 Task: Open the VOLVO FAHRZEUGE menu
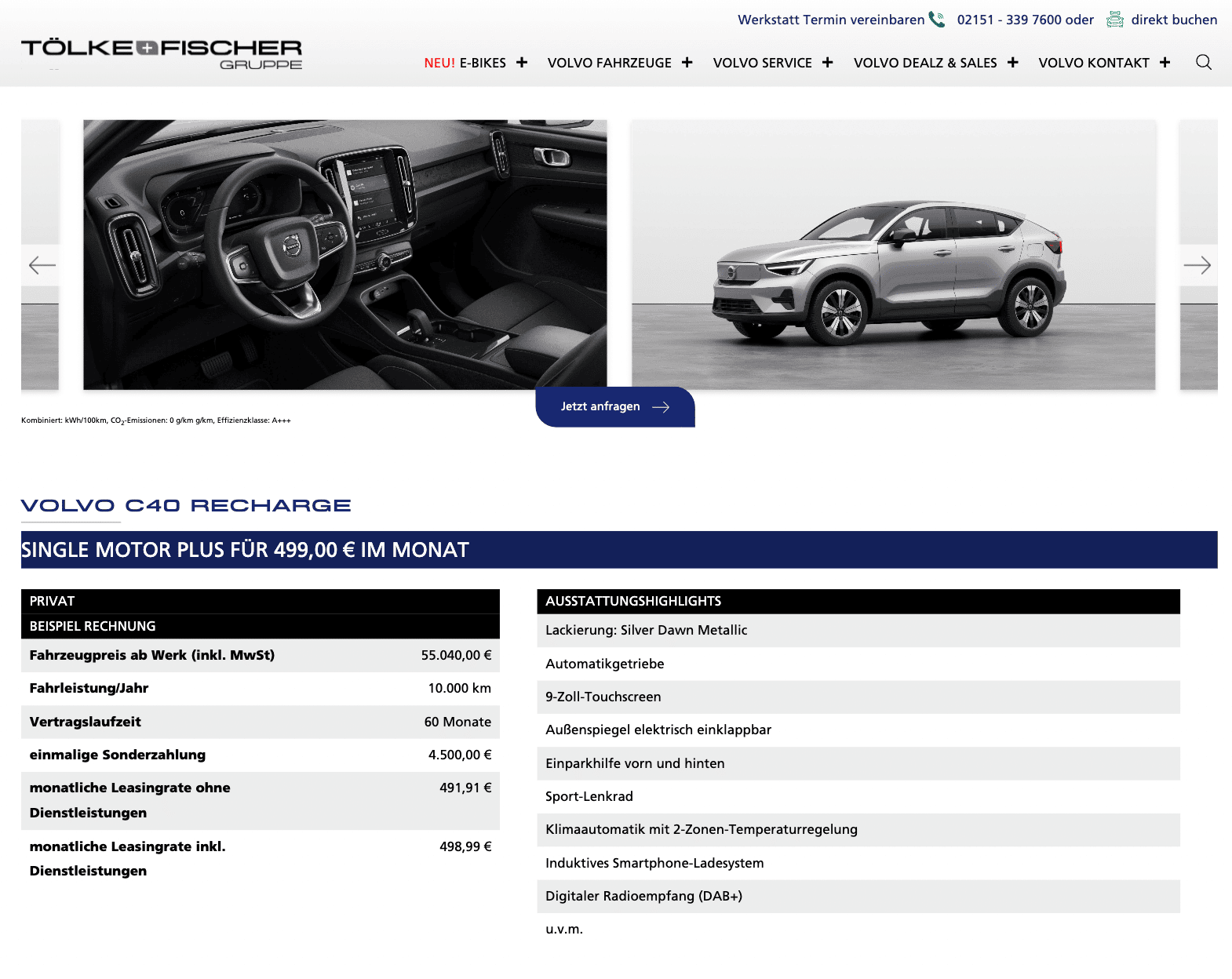(610, 63)
